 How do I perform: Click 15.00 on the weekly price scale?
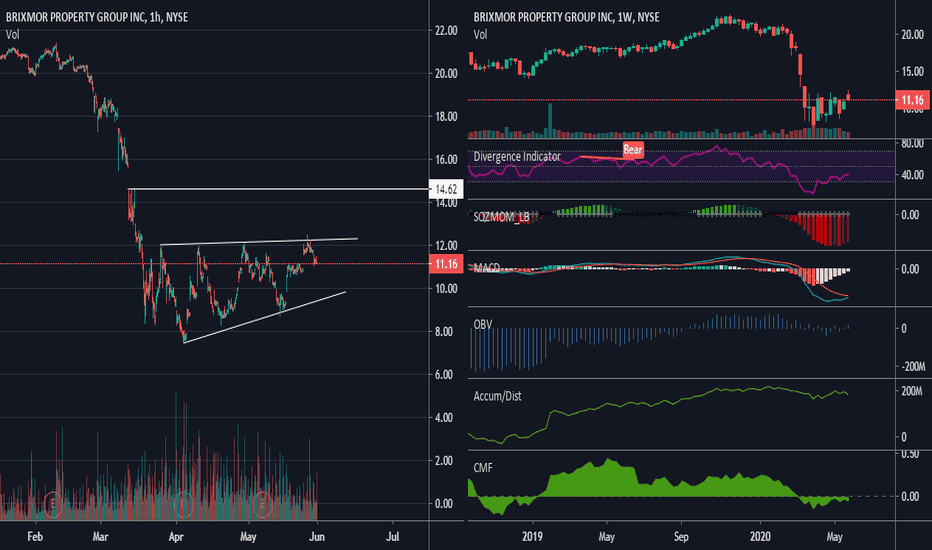coord(912,71)
